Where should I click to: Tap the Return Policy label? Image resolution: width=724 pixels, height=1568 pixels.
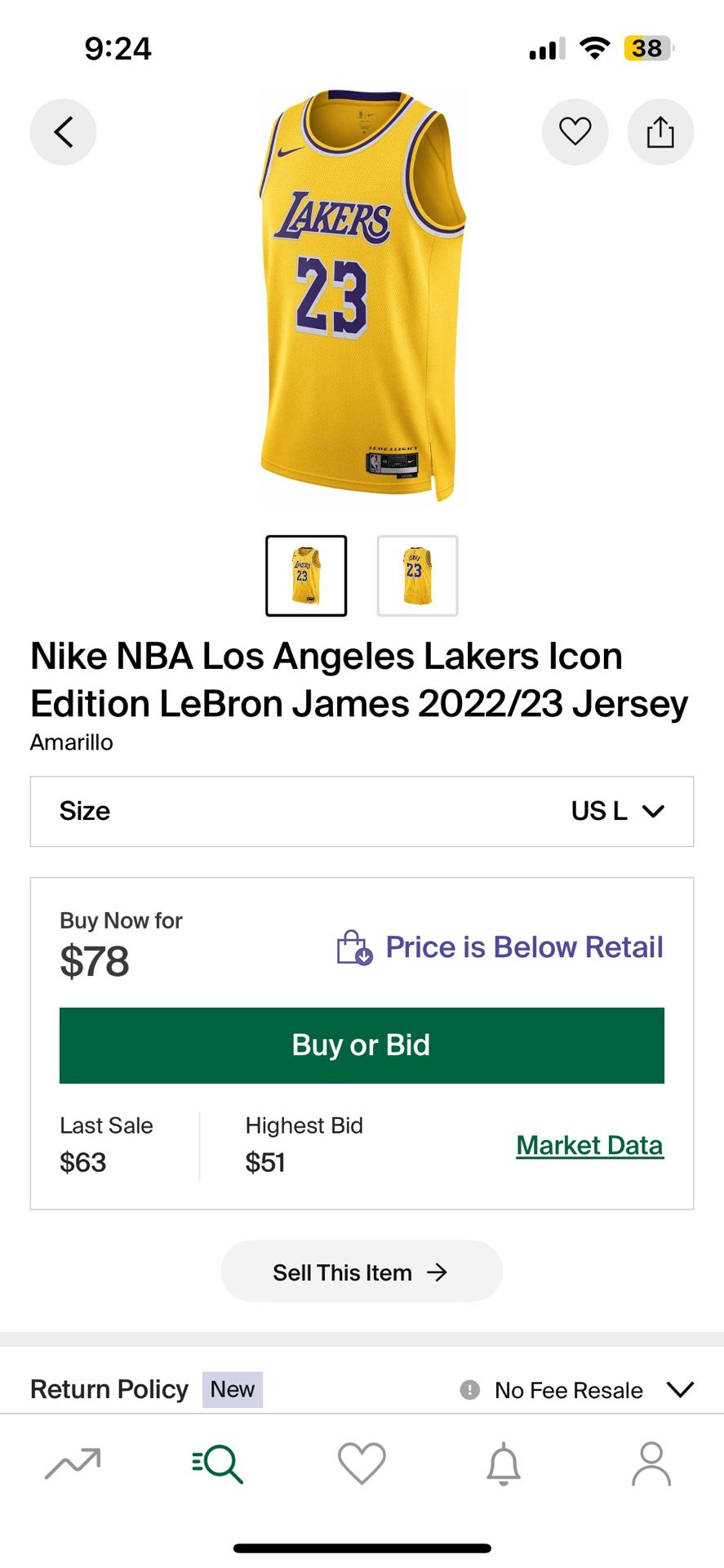[x=109, y=1389]
